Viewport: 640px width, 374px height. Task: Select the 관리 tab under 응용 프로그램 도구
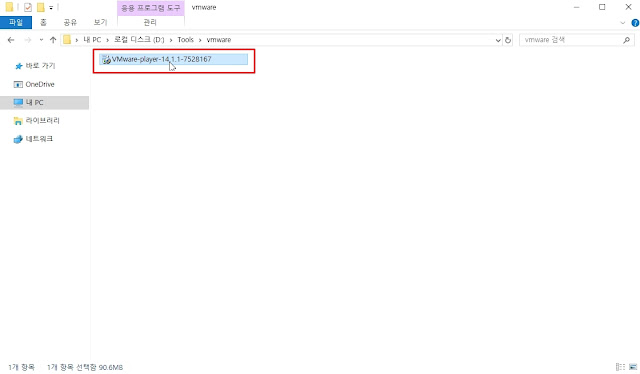coord(150,22)
